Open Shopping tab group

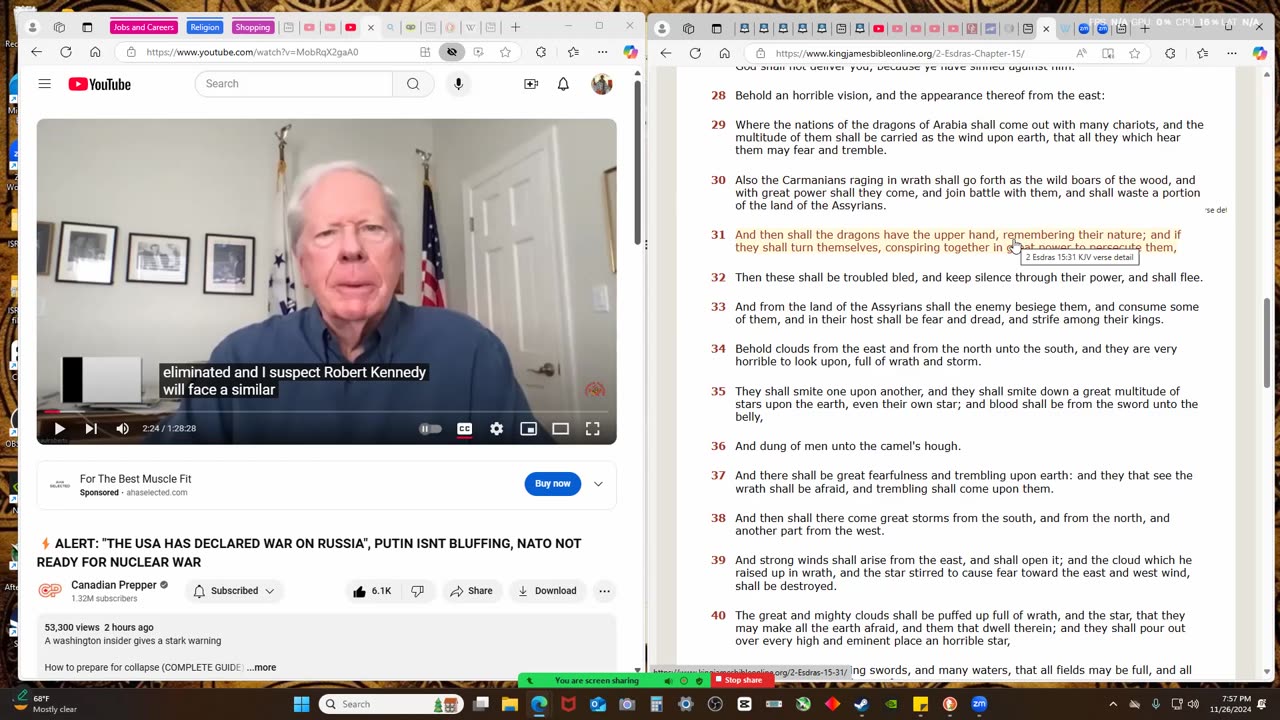253,27
